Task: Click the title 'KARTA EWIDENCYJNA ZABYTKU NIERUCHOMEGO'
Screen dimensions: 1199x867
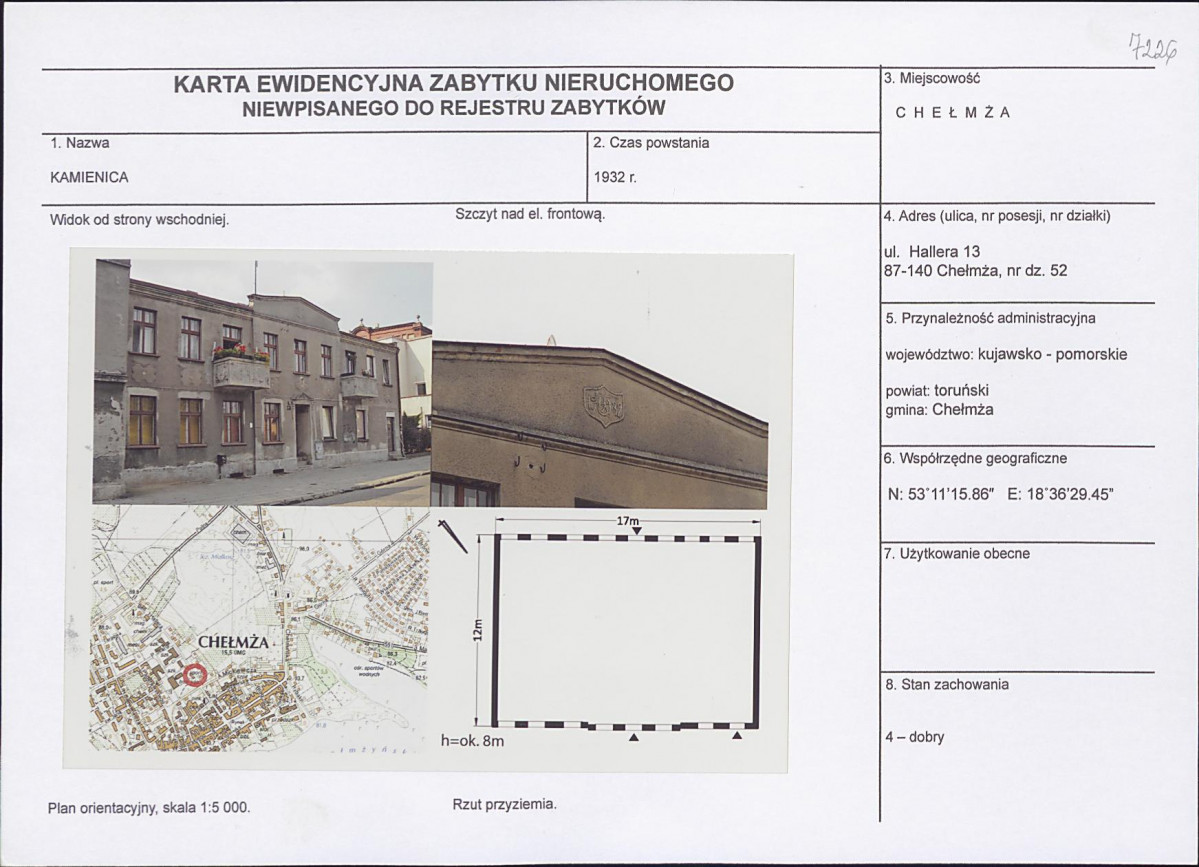Action: click(453, 83)
